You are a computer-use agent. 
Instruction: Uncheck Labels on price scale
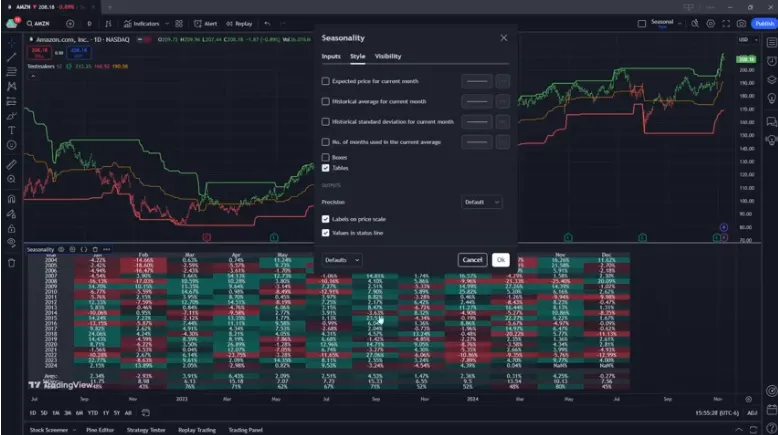coord(325,219)
